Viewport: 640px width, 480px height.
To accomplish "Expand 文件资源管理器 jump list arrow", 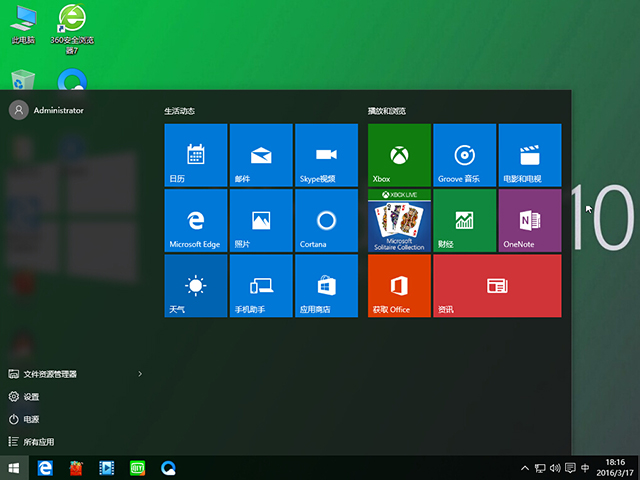I will (140, 374).
